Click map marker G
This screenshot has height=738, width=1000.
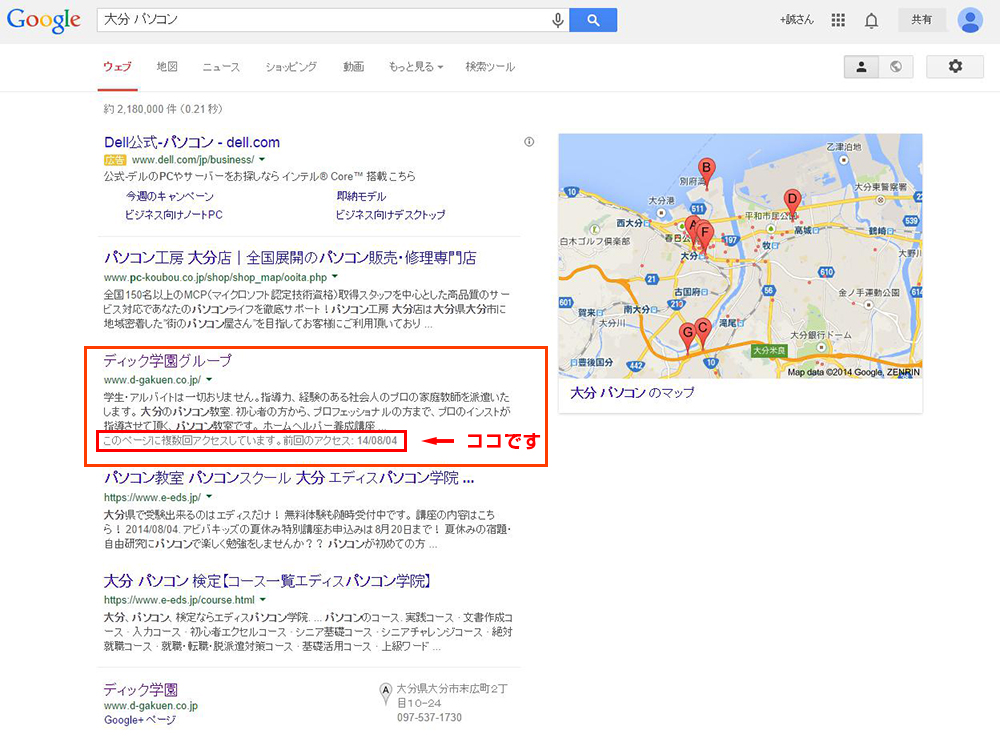tap(687, 335)
